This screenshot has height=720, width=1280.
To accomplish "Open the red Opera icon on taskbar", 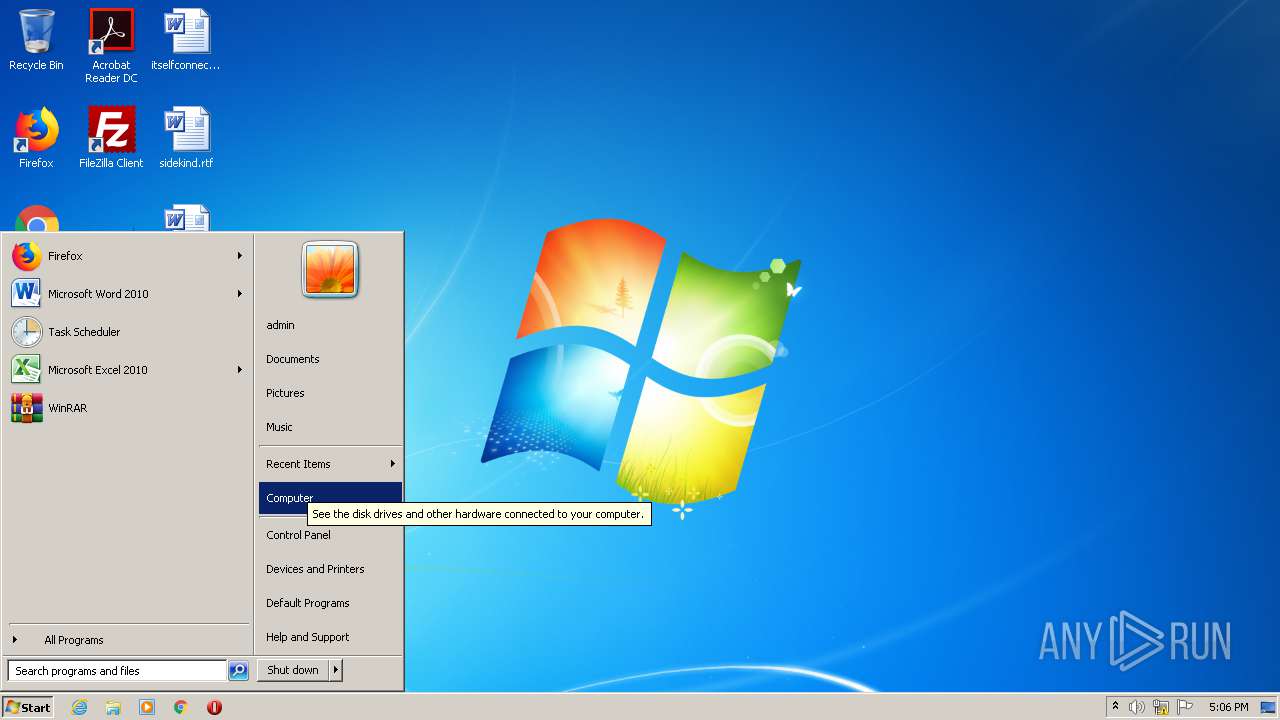I will coord(214,707).
